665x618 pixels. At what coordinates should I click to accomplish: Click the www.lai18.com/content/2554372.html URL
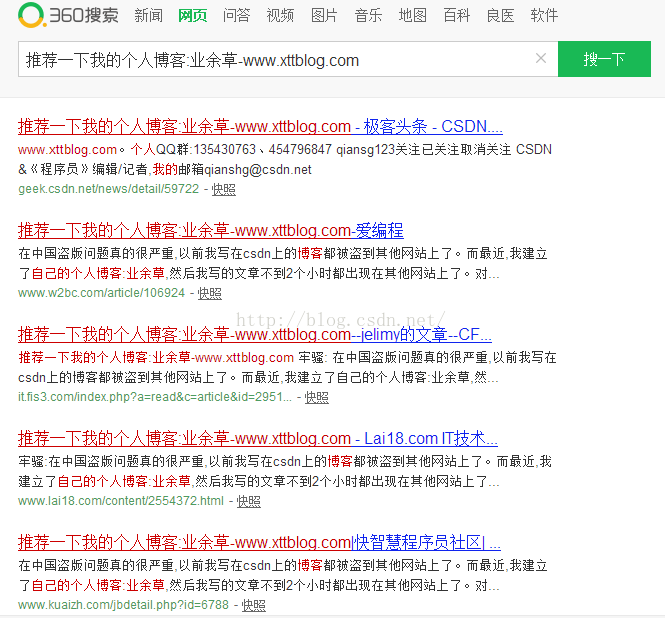[121, 501]
